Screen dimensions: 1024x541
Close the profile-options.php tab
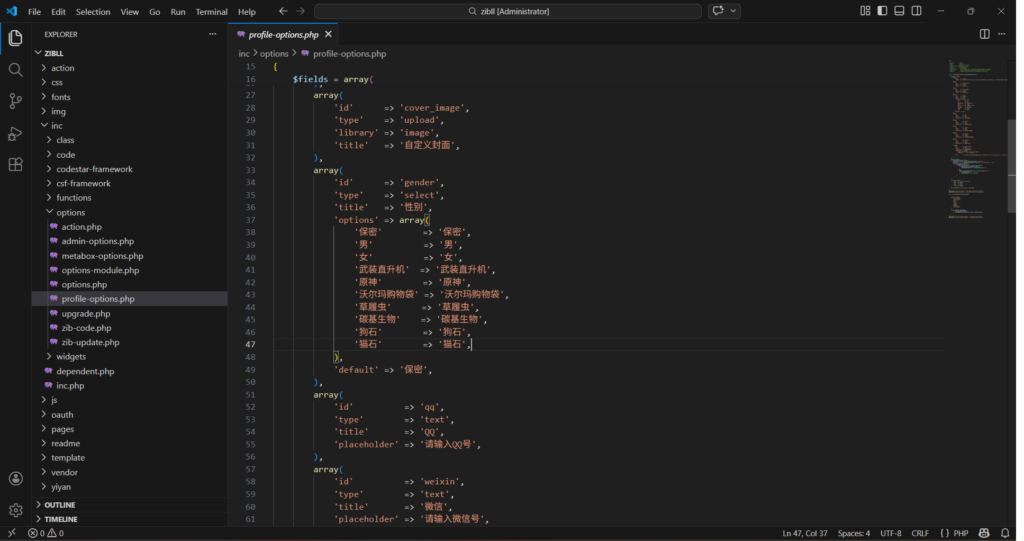328,34
